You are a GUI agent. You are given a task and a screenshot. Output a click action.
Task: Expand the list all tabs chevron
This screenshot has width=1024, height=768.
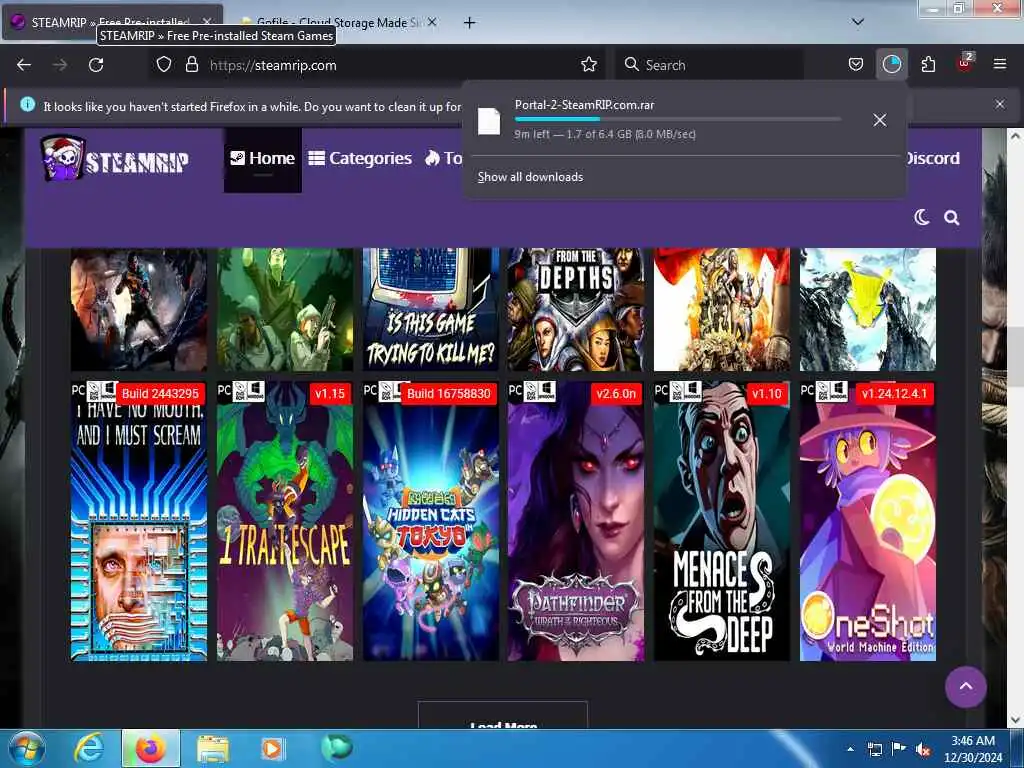(857, 22)
